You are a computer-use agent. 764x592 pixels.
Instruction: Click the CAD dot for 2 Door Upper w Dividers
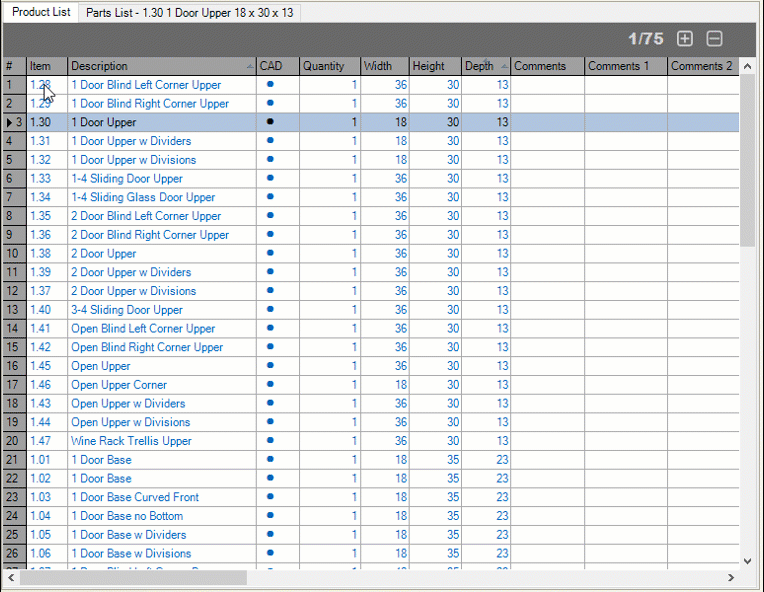point(270,271)
